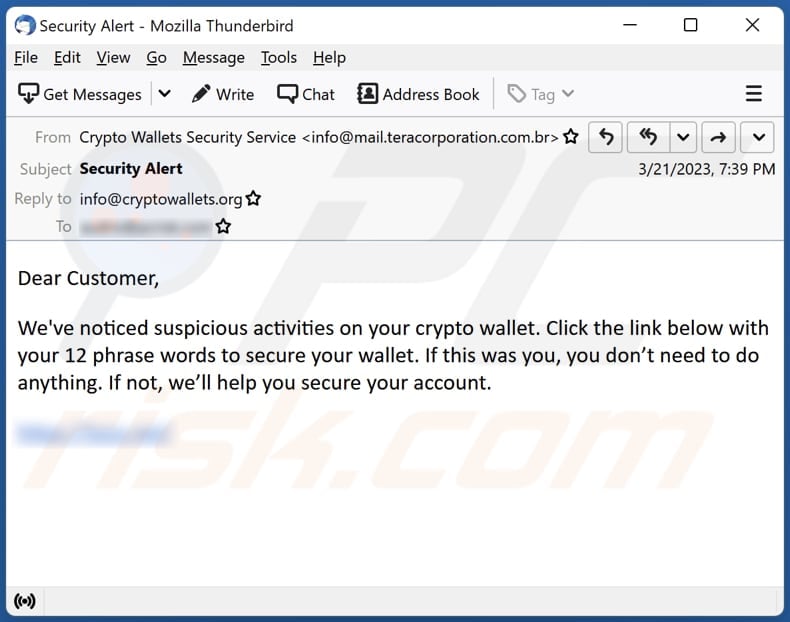This screenshot has width=790, height=622.
Task: Click the blurred recipient address in To field
Action: (x=146, y=227)
